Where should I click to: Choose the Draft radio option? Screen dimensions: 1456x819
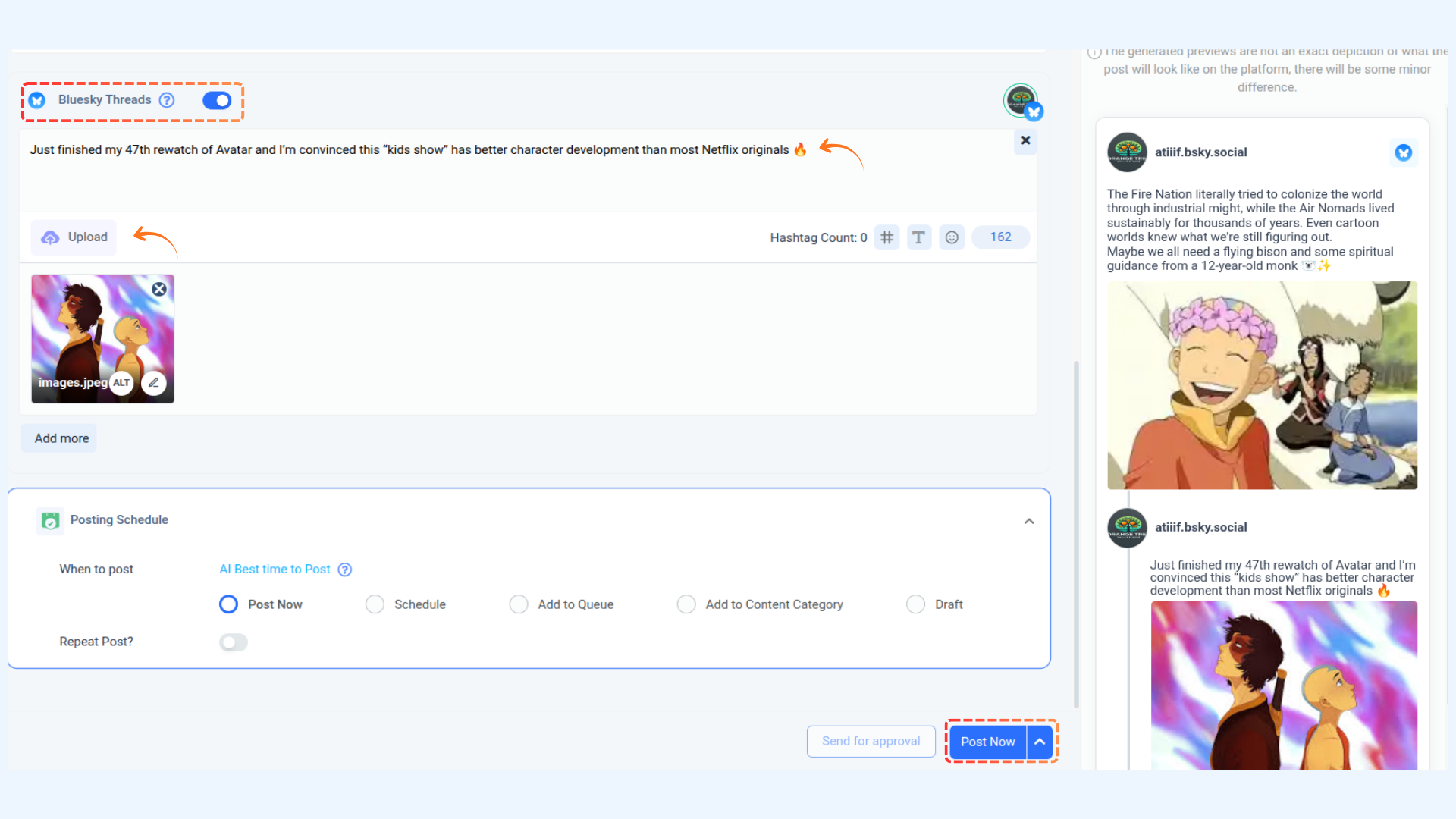[x=915, y=604]
